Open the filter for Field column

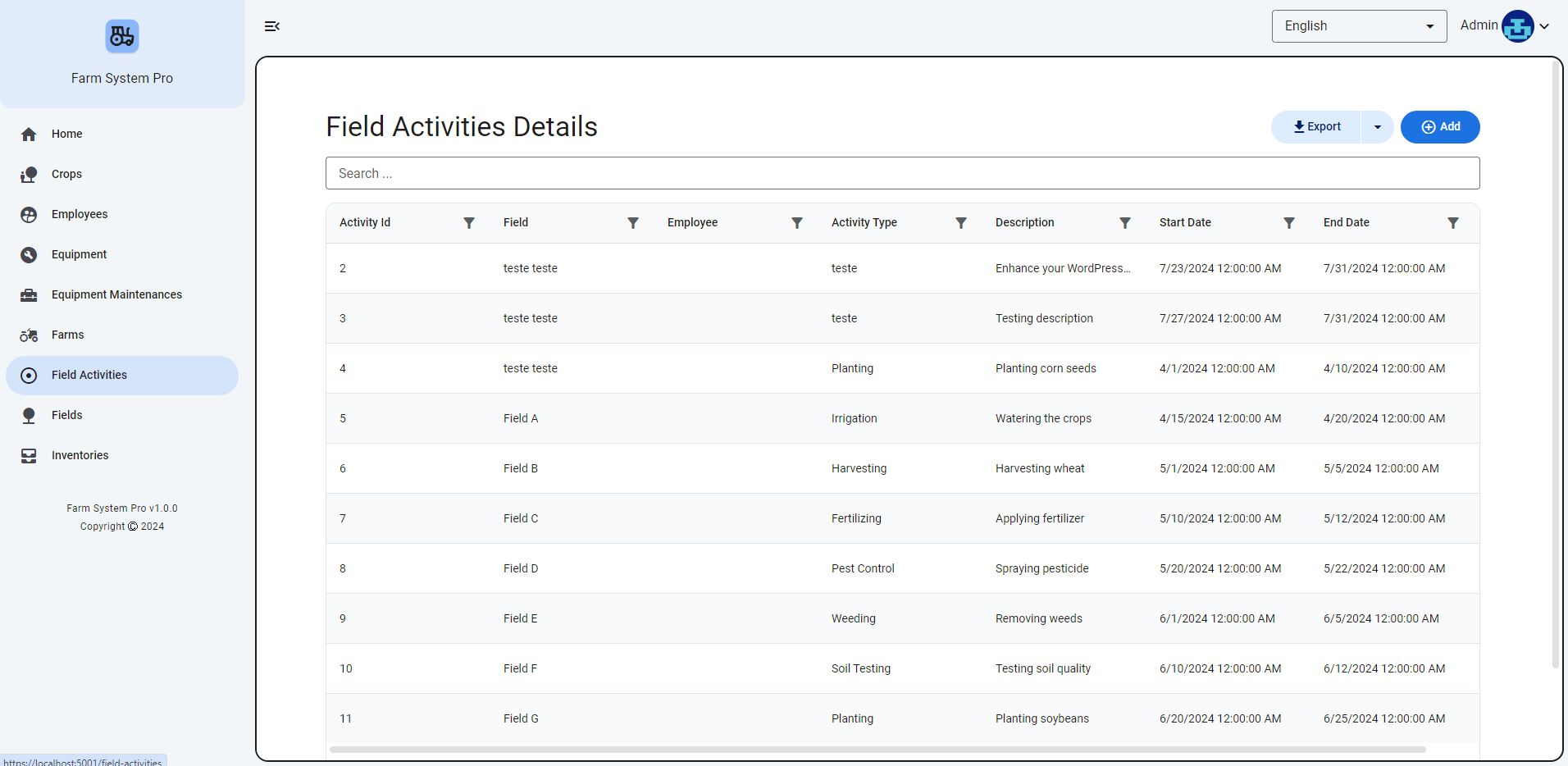[x=633, y=223]
